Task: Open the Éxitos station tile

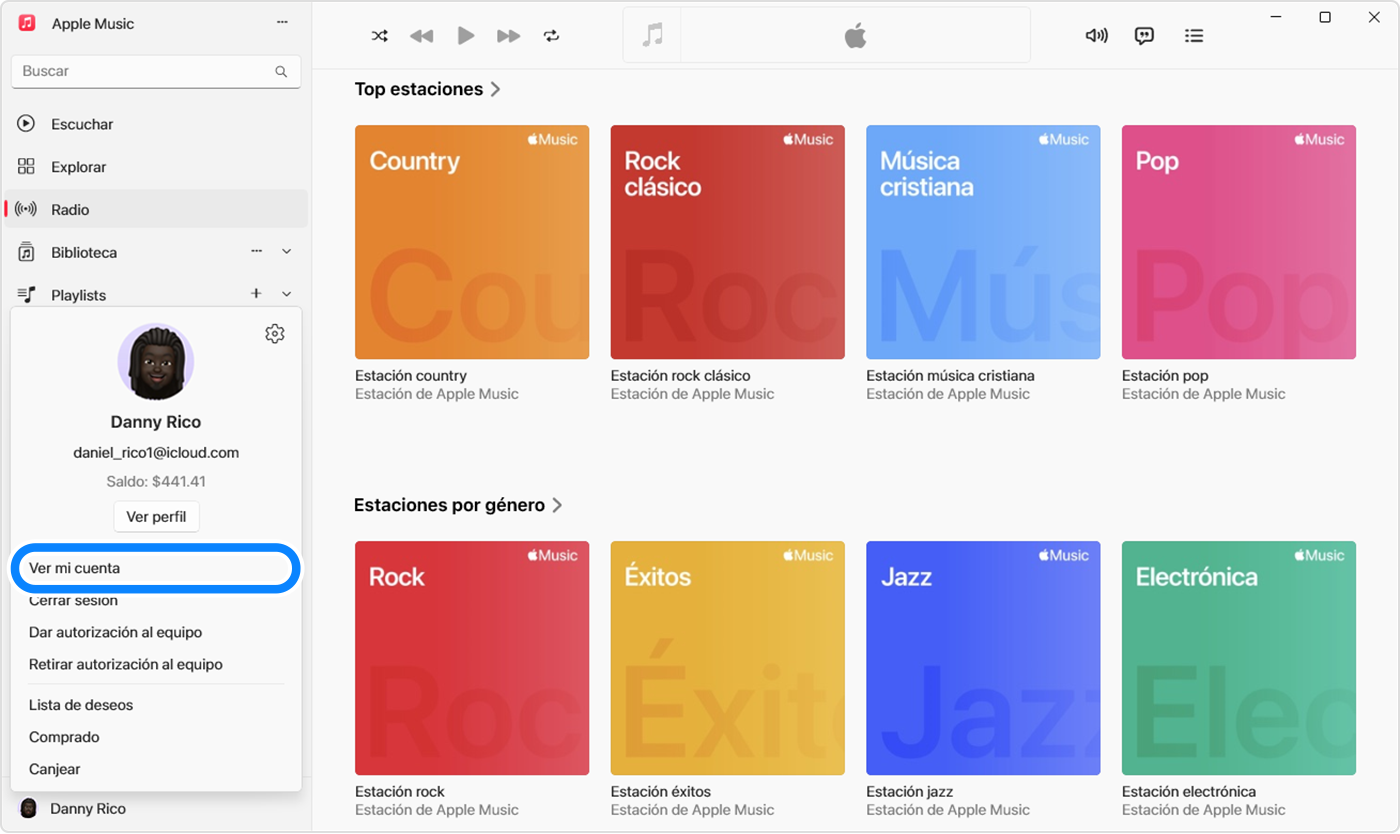Action: click(728, 658)
